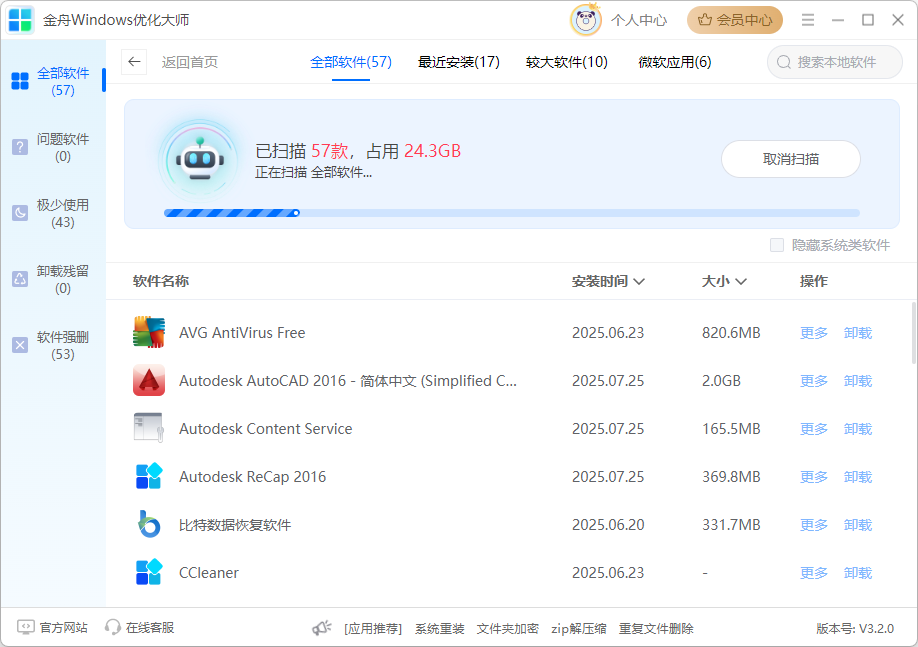Click the 官方网站 text link
Viewport: 918px width, 647px height.
tap(64, 628)
